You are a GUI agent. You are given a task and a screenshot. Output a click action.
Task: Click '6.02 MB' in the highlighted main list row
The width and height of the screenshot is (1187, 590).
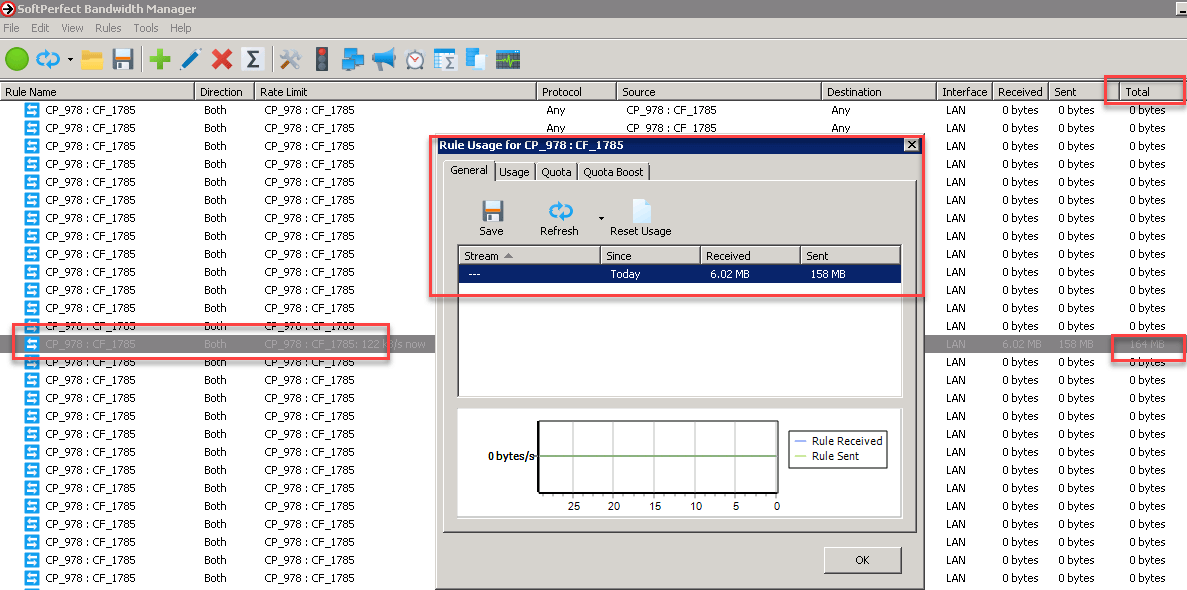pos(1021,344)
